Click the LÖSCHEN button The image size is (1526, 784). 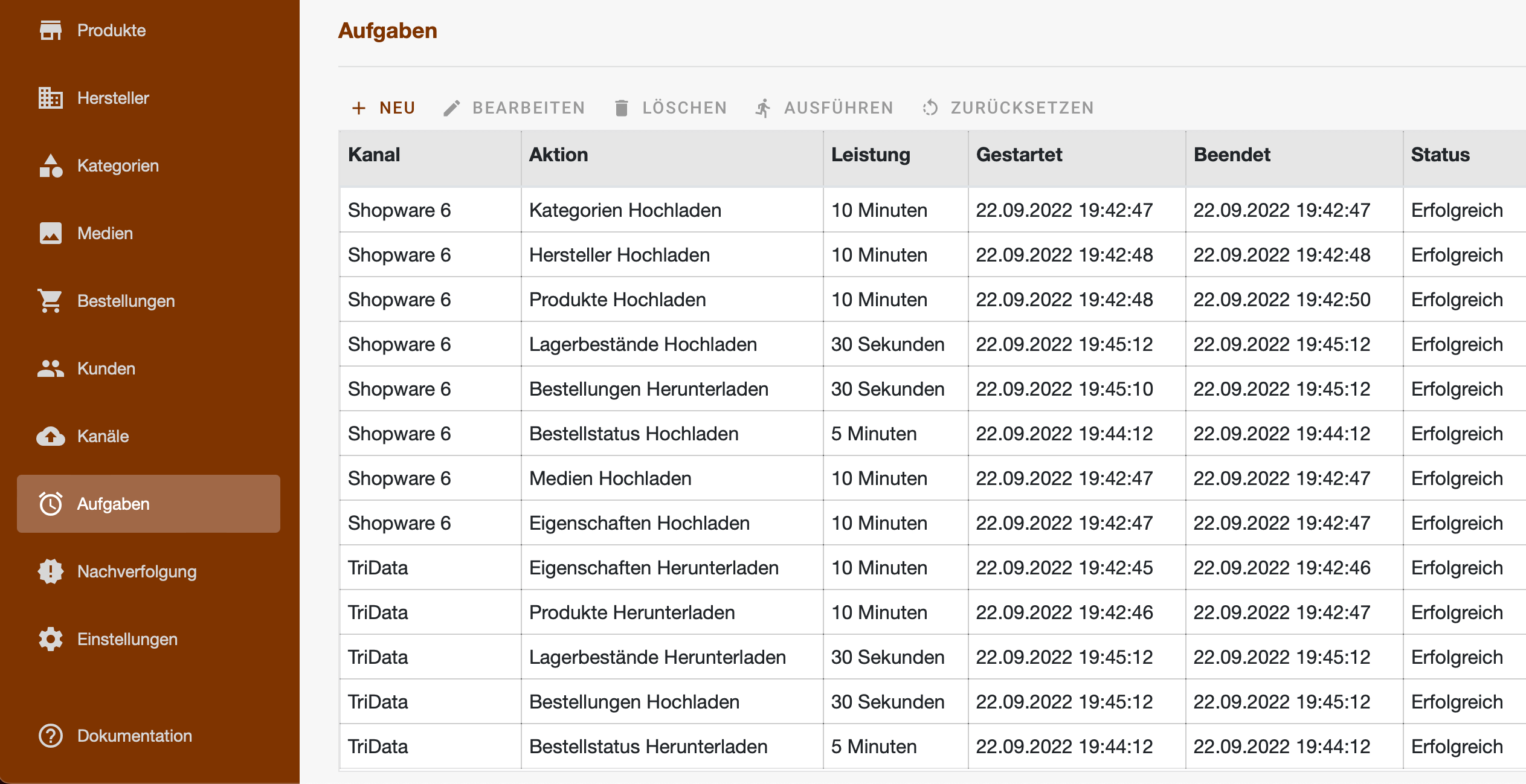(671, 108)
